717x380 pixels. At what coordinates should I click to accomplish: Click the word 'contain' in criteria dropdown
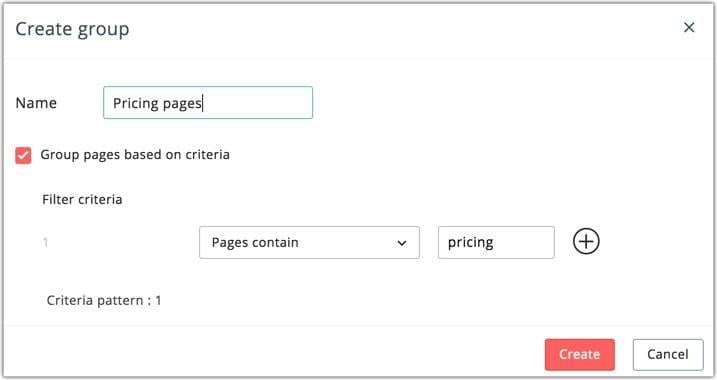pos(275,242)
